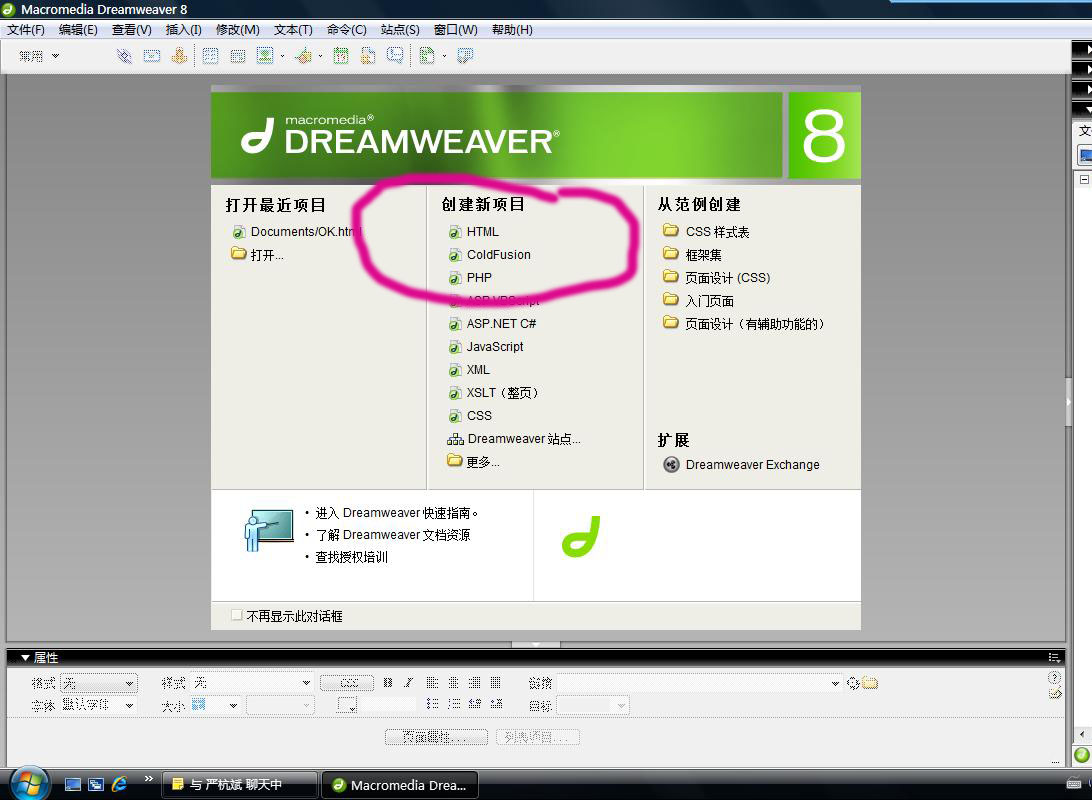This screenshot has width=1092, height=800.
Task: Insert a Named Anchor via toolbar
Action: click(x=180, y=56)
